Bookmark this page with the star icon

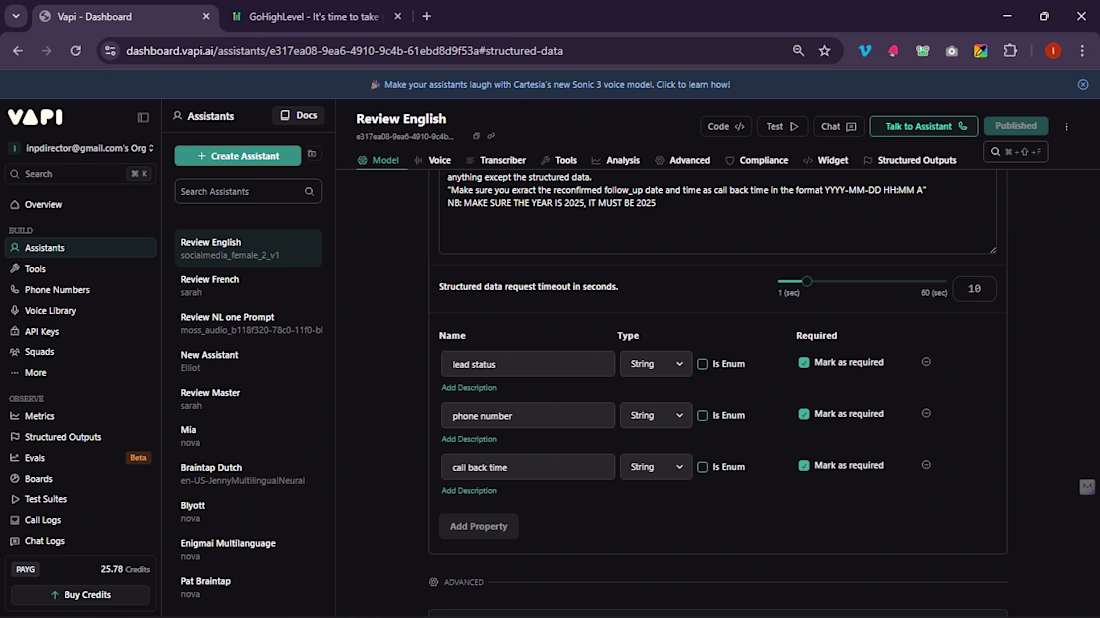pos(824,51)
